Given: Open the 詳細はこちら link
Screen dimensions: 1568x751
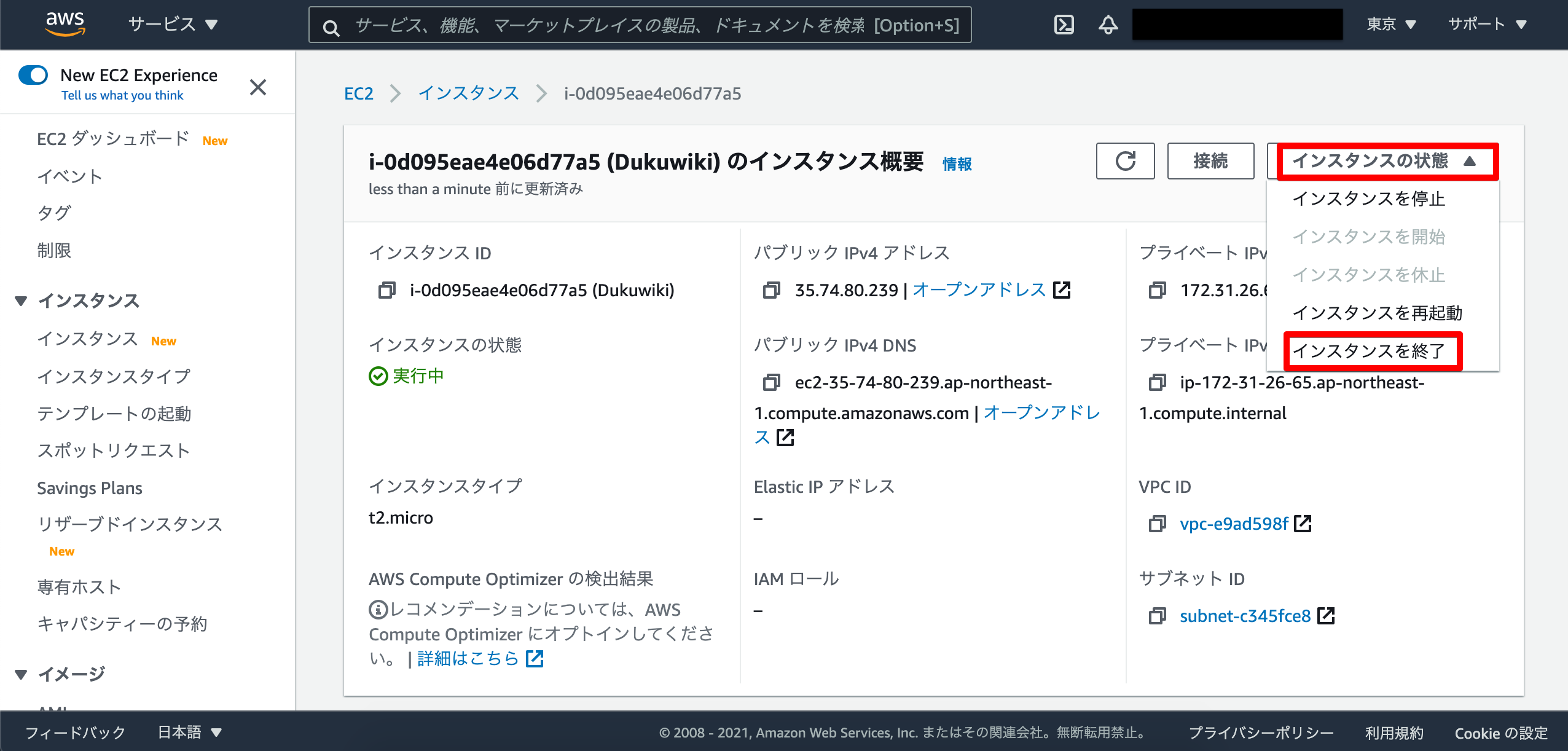Looking at the screenshot, I should click(x=468, y=658).
